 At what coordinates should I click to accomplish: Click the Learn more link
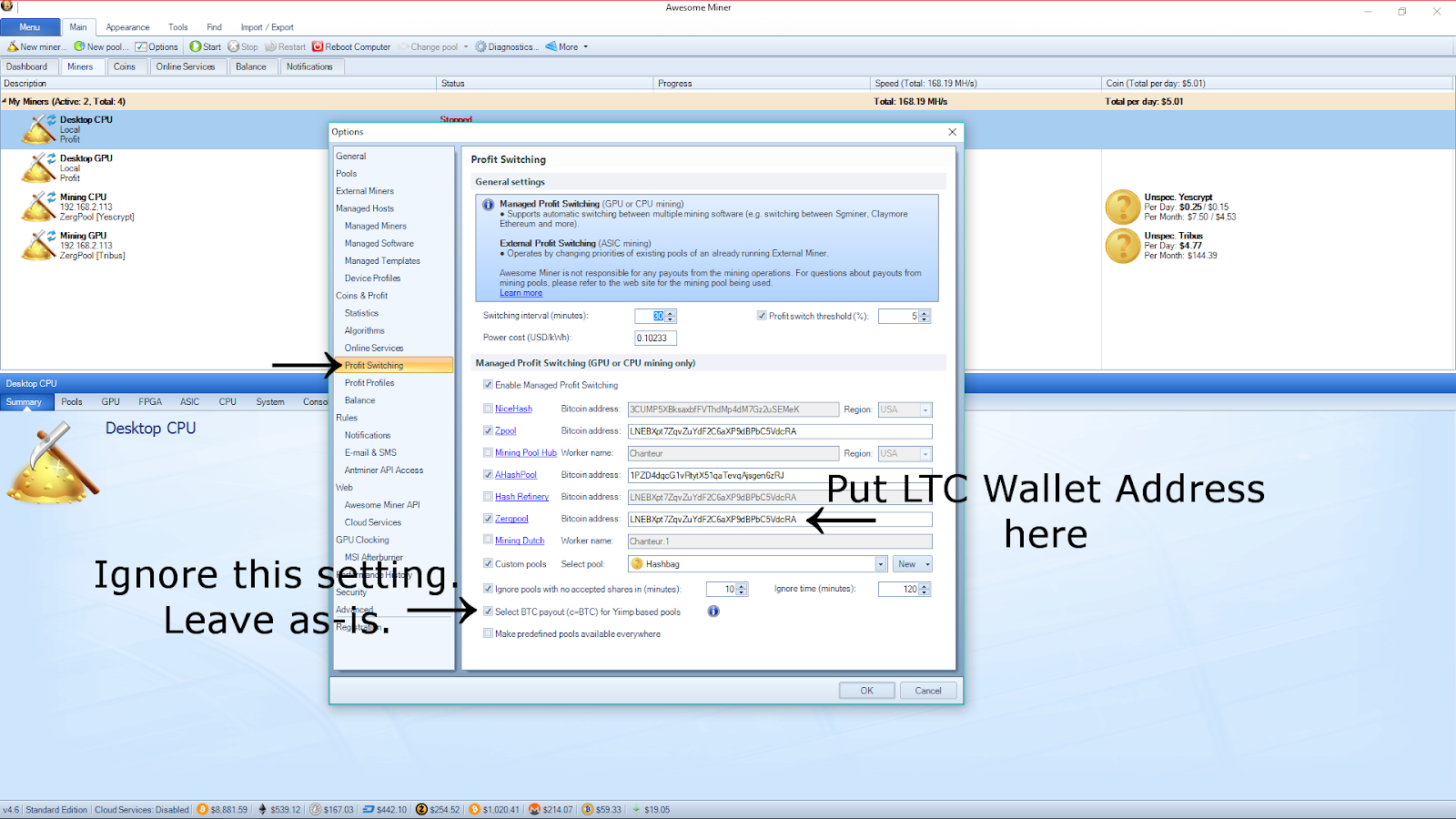(x=521, y=292)
